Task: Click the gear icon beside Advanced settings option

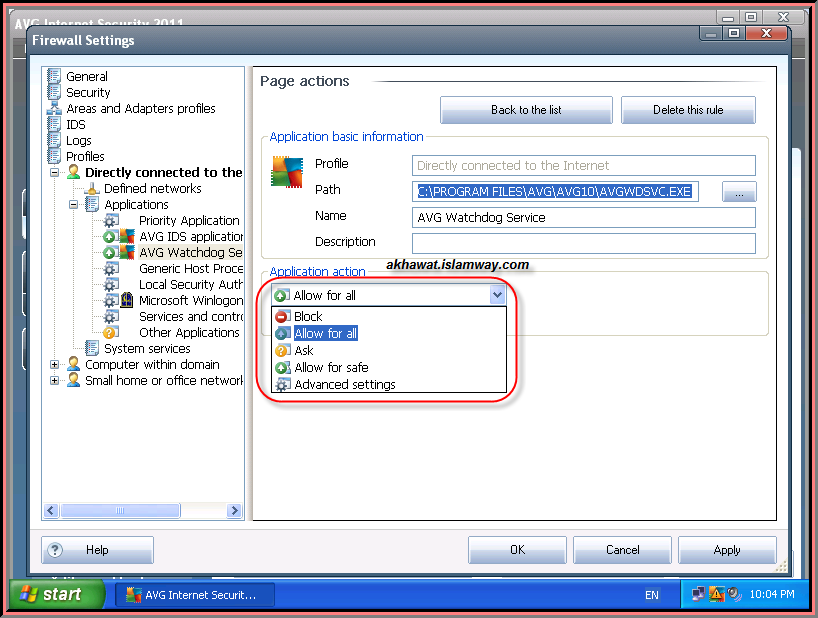Action: coord(283,385)
